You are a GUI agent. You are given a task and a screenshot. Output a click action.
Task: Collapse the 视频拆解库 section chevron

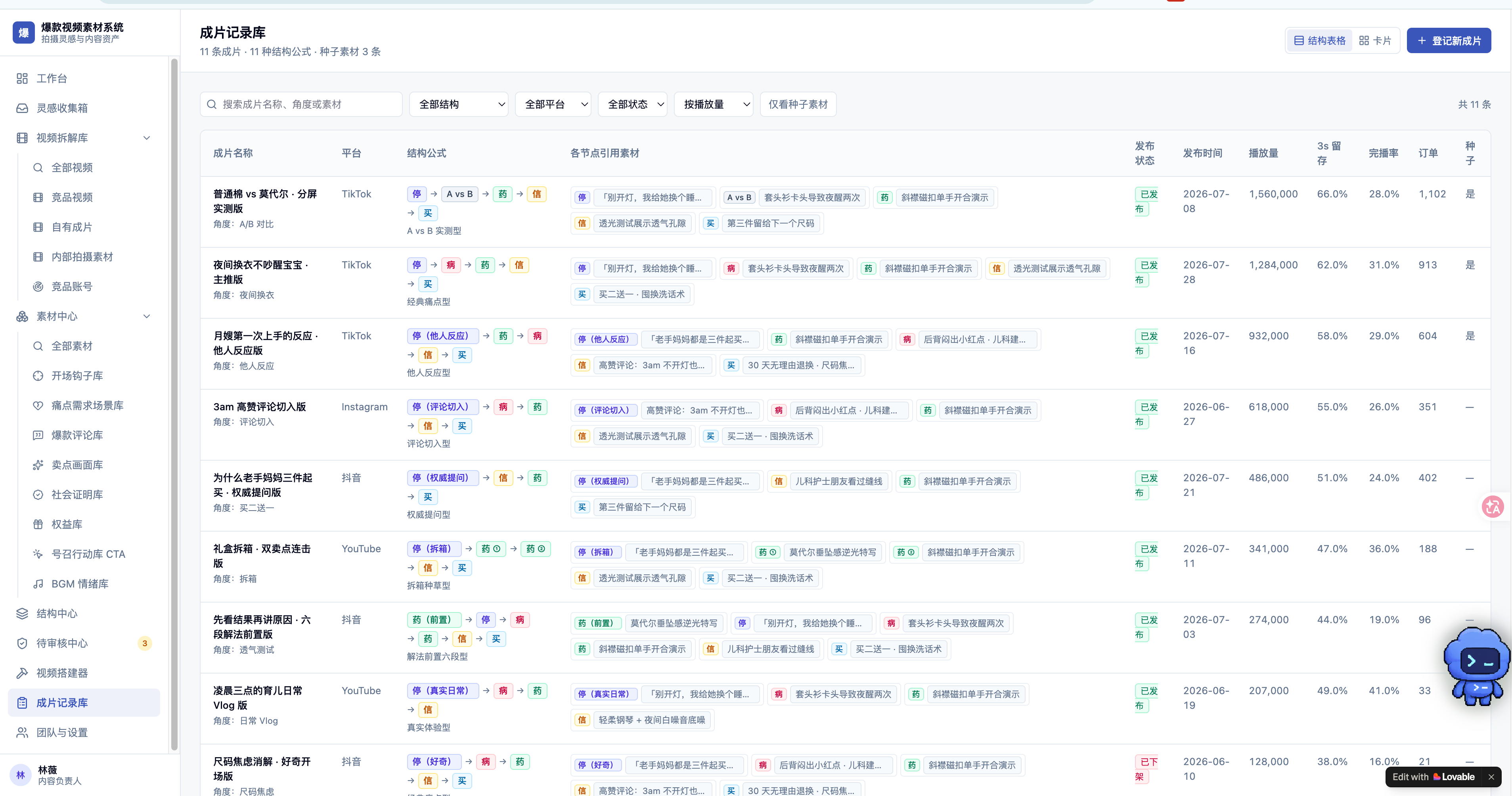coord(147,138)
